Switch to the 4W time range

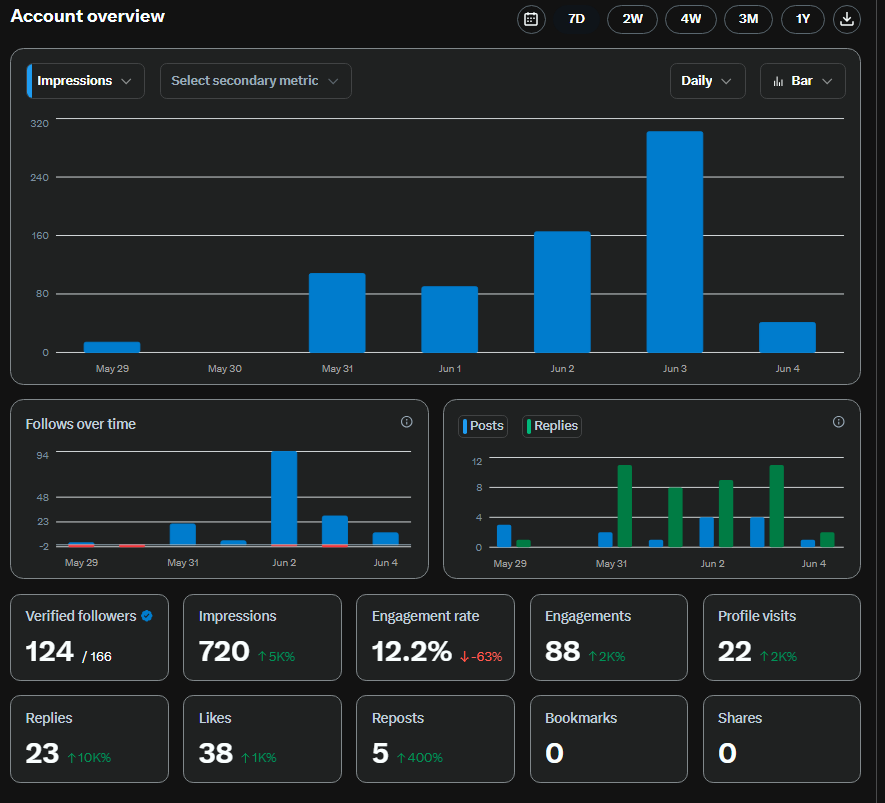[x=691, y=19]
